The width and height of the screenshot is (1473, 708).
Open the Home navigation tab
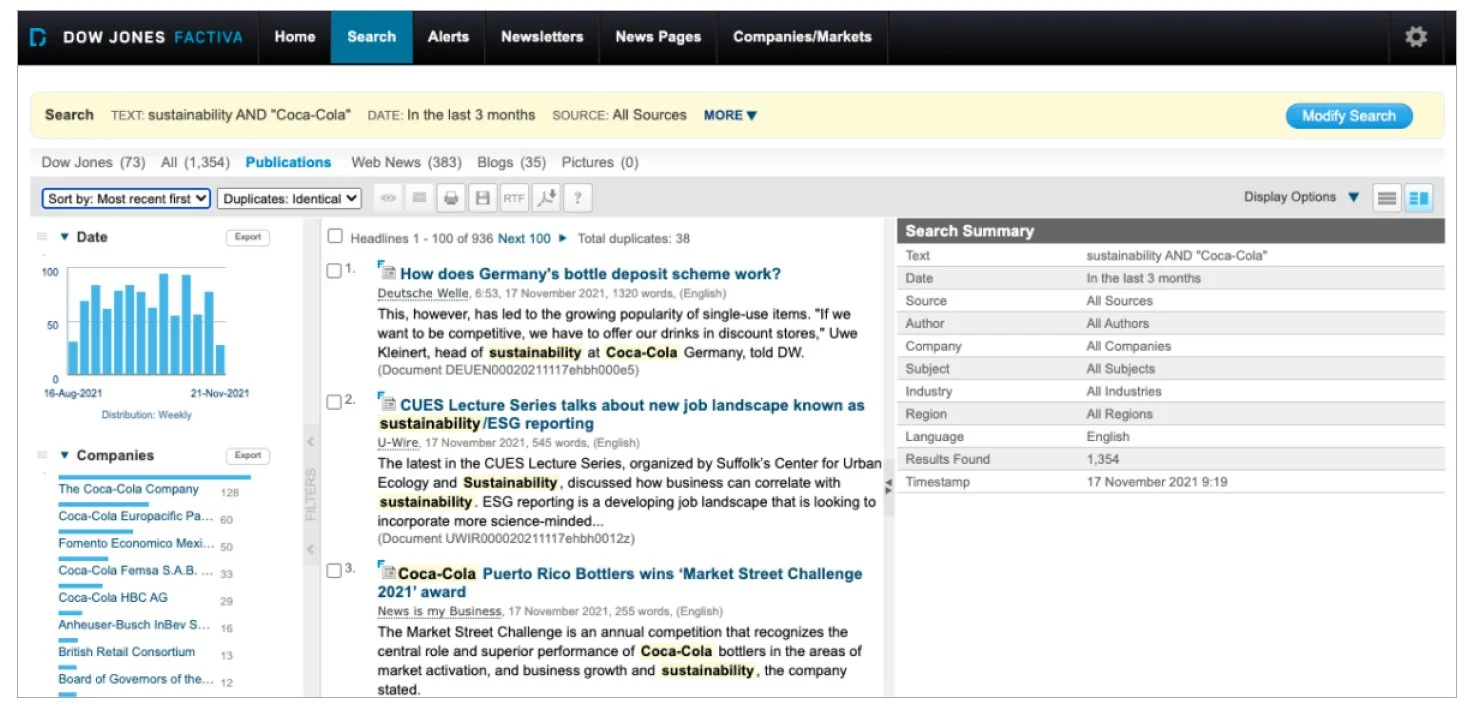point(295,37)
